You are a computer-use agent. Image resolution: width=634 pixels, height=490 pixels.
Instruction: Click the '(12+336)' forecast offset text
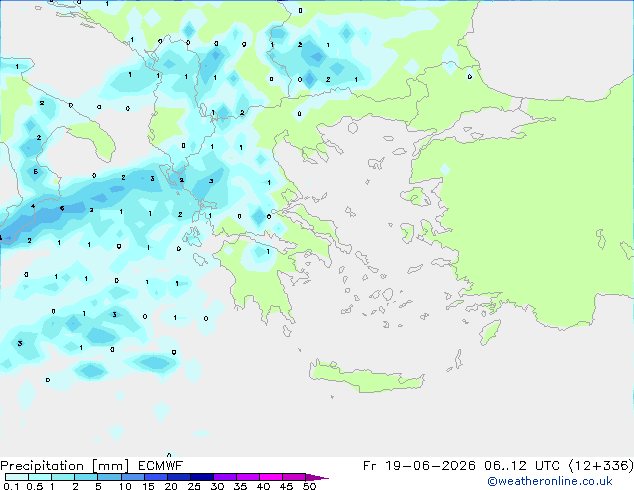(601, 466)
